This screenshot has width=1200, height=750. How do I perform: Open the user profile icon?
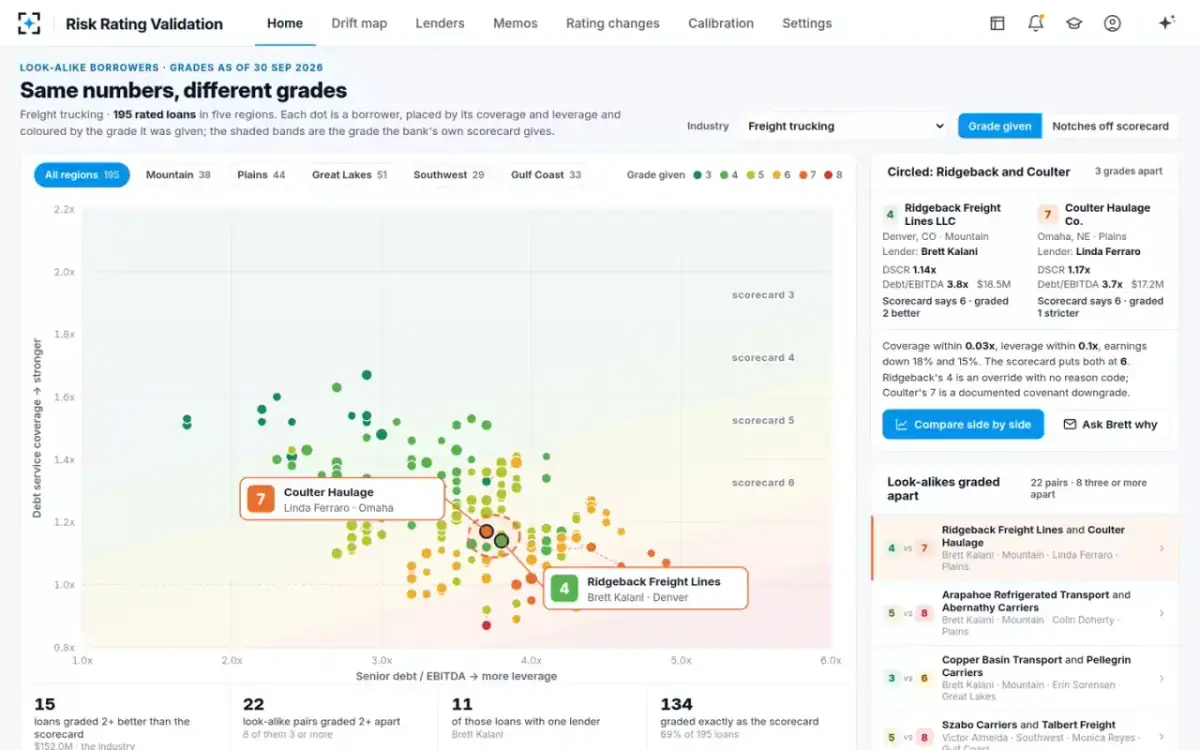(x=1112, y=23)
